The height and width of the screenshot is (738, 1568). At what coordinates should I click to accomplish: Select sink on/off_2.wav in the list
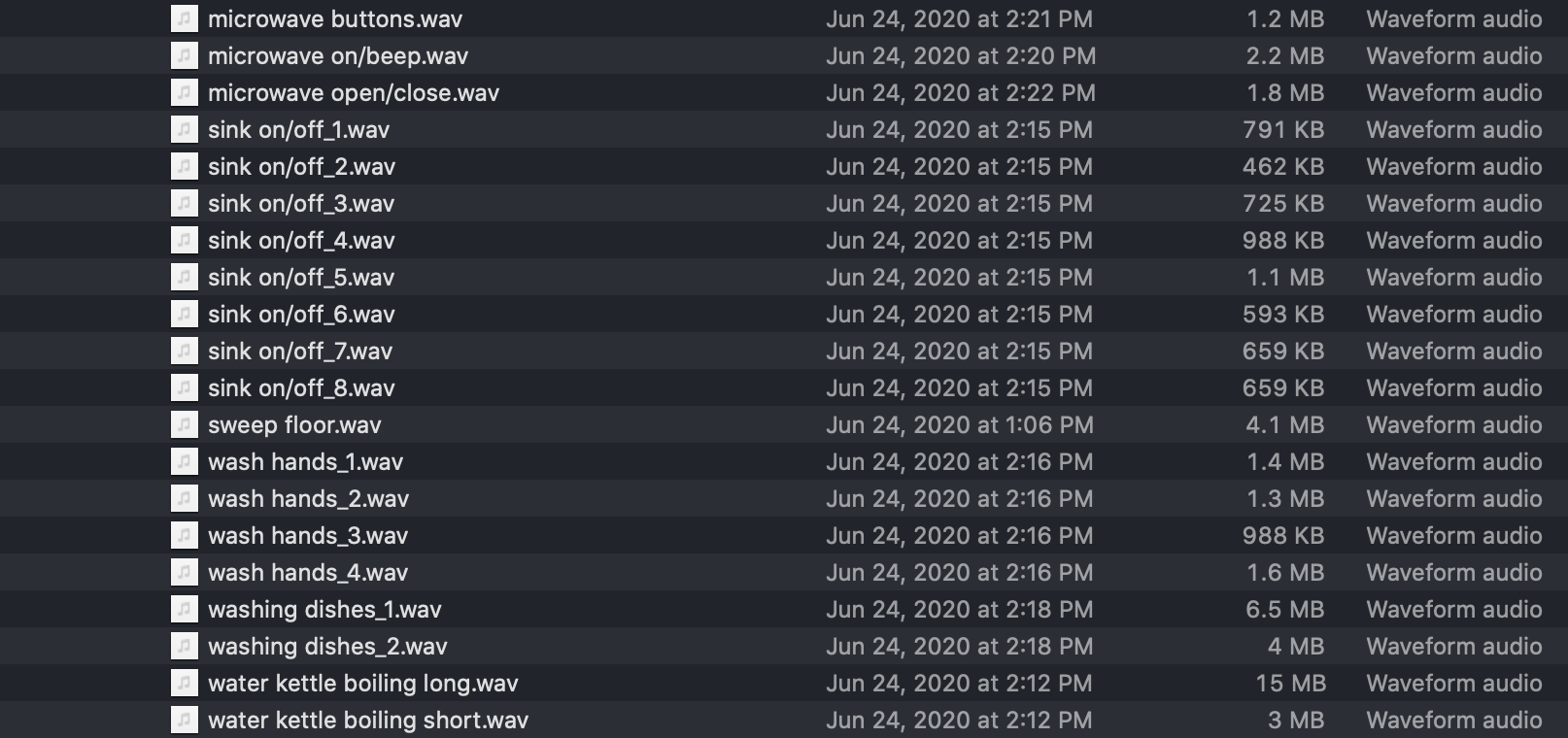301,167
